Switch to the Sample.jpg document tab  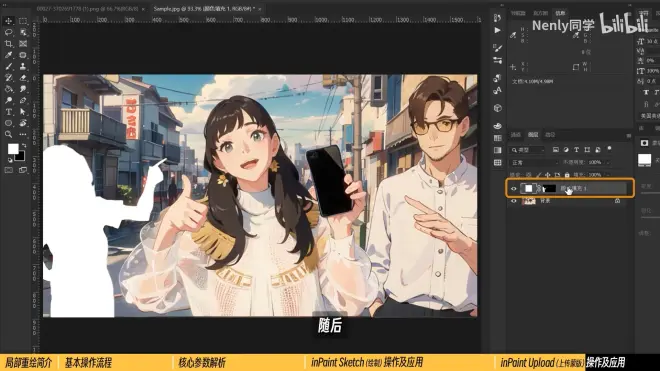[x=204, y=8]
